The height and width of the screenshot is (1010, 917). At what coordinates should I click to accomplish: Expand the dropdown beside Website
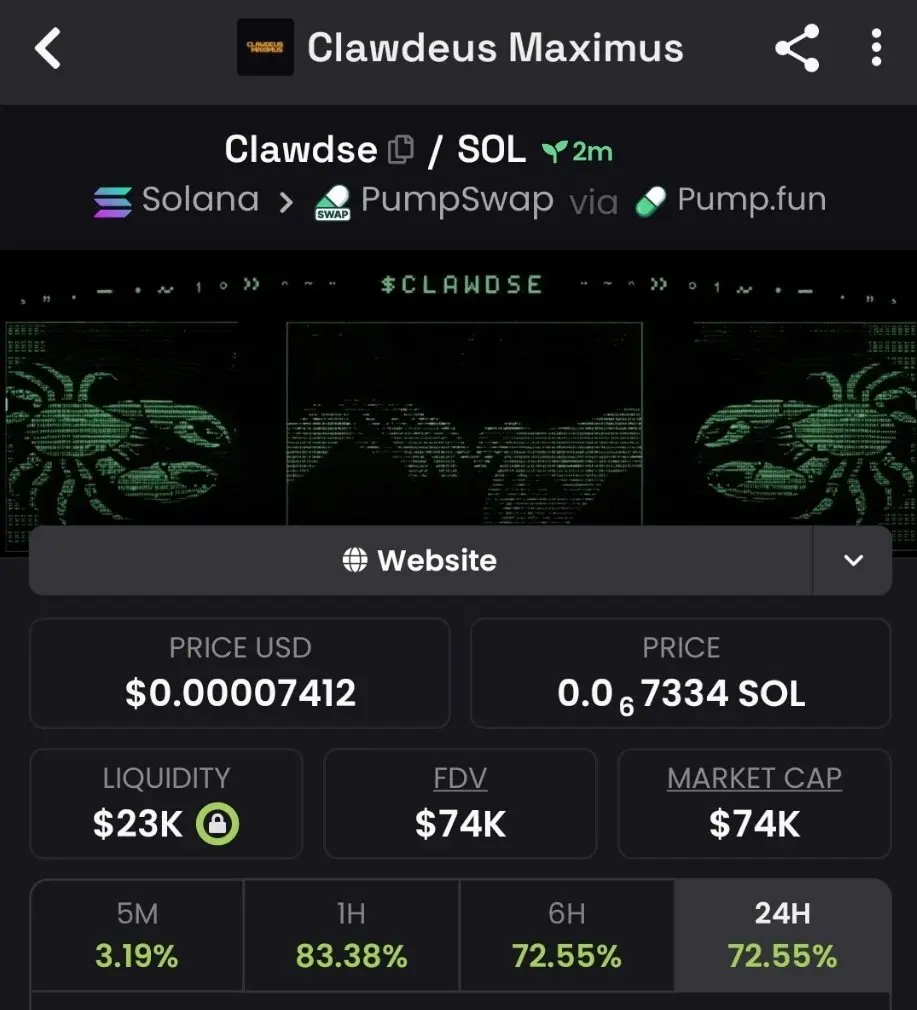(852, 560)
